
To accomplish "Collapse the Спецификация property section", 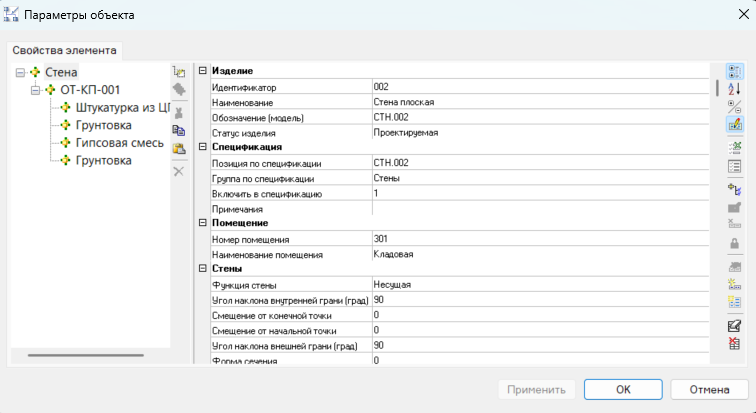I will [x=203, y=147].
